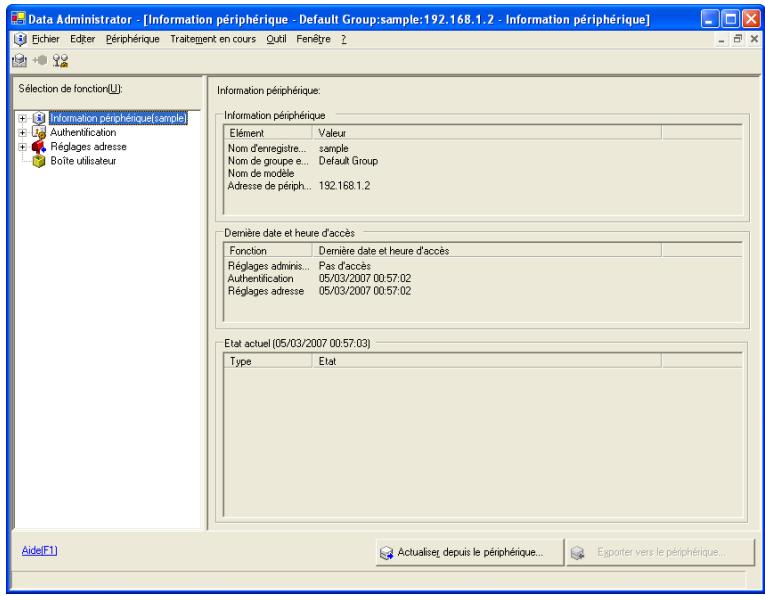Select the Adresse de périph... row
This screenshot has width=765, height=596.
[x=483, y=186]
